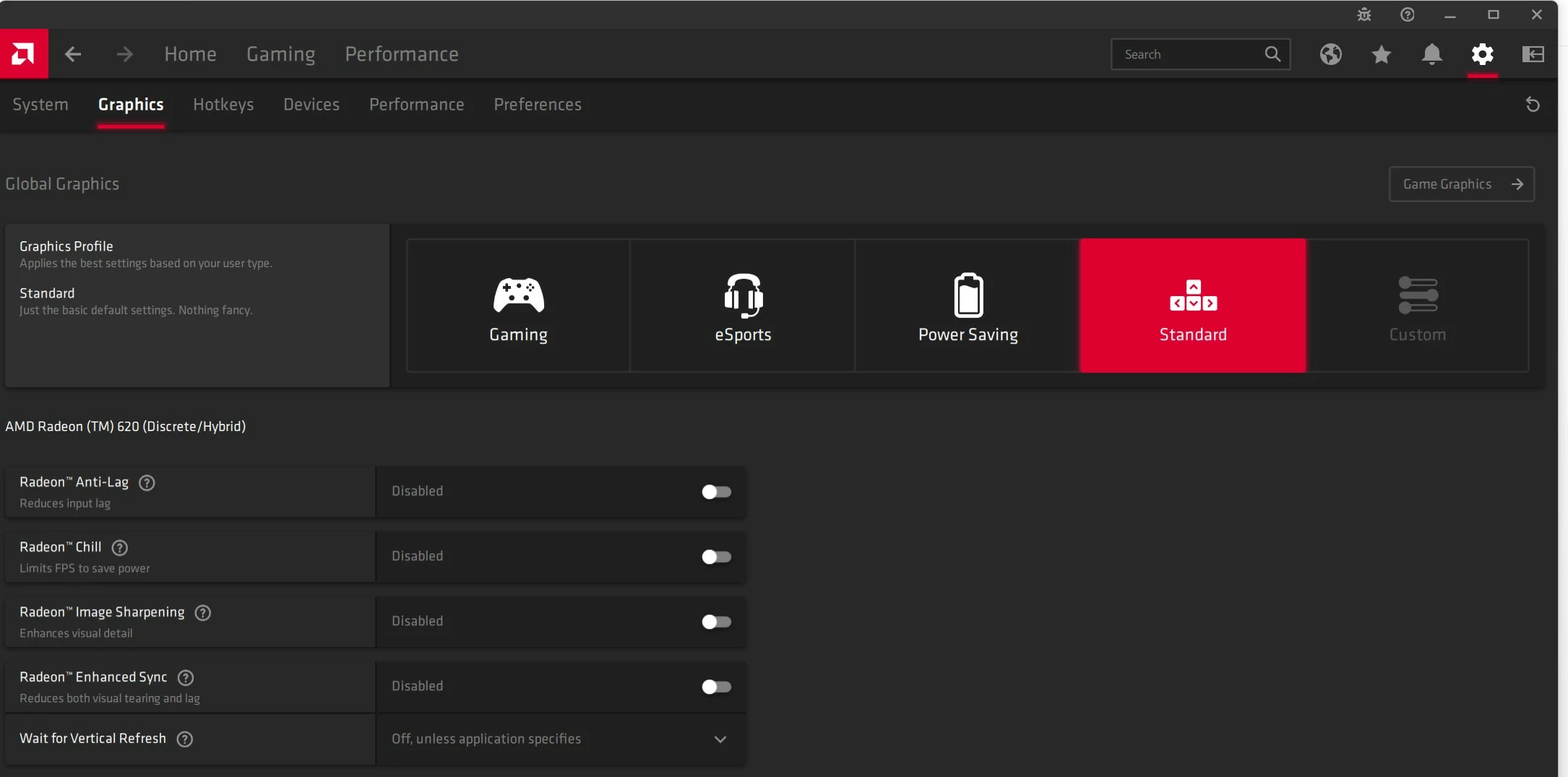The height and width of the screenshot is (777, 1568).
Task: Switch to the Hotkeys tab
Action: point(223,105)
